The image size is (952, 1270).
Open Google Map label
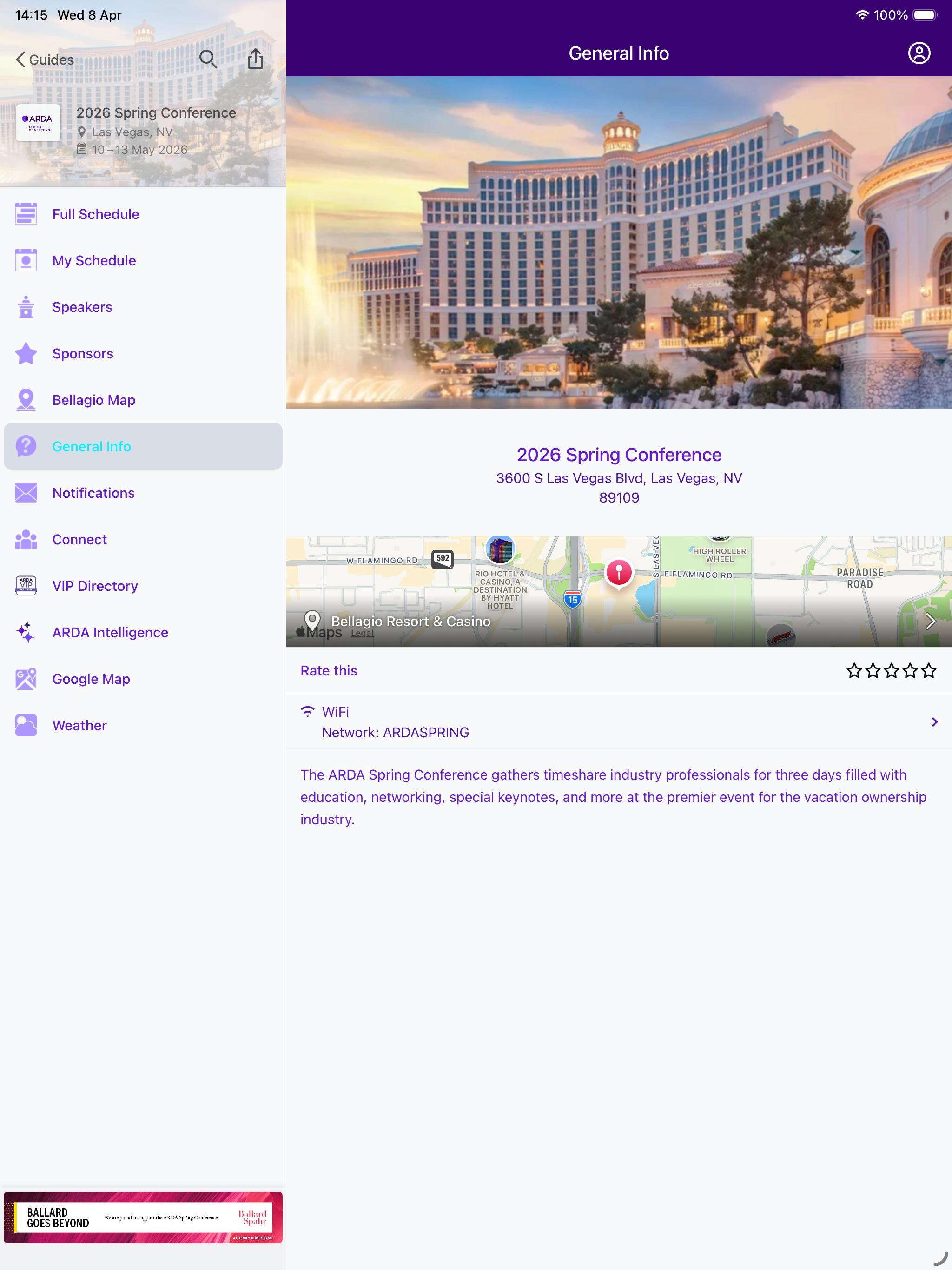pyautogui.click(x=91, y=679)
